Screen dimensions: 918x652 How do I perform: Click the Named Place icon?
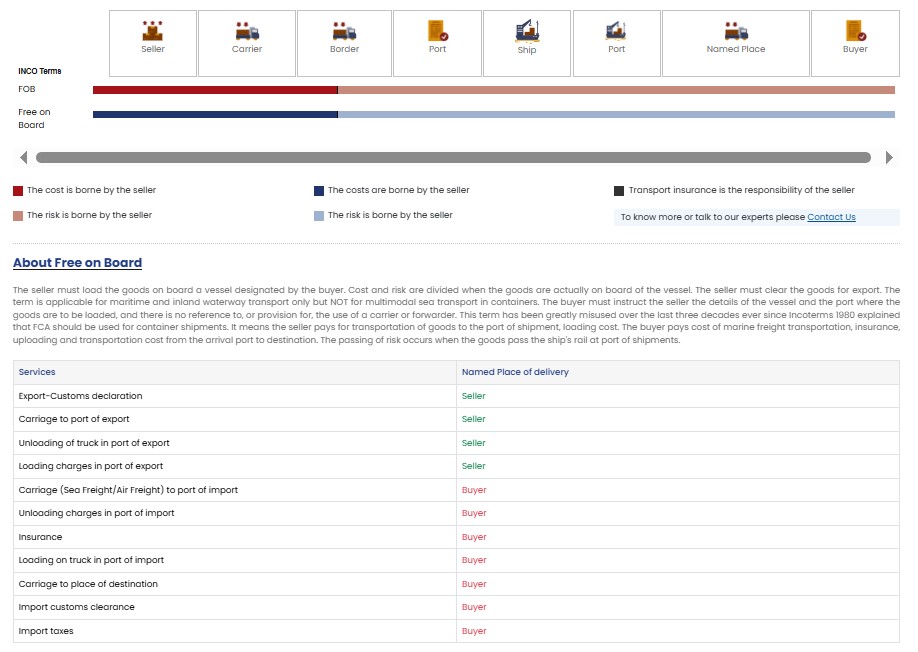(x=736, y=32)
